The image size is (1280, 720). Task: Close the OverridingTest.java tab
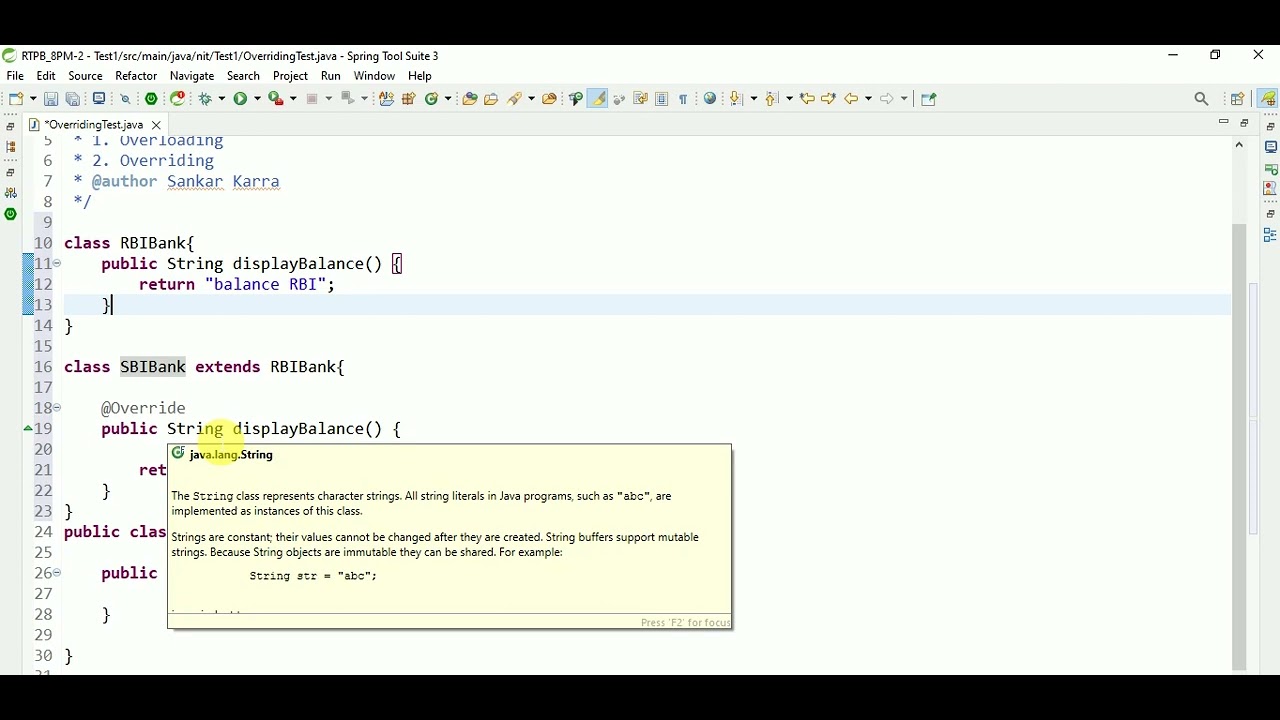click(x=156, y=125)
